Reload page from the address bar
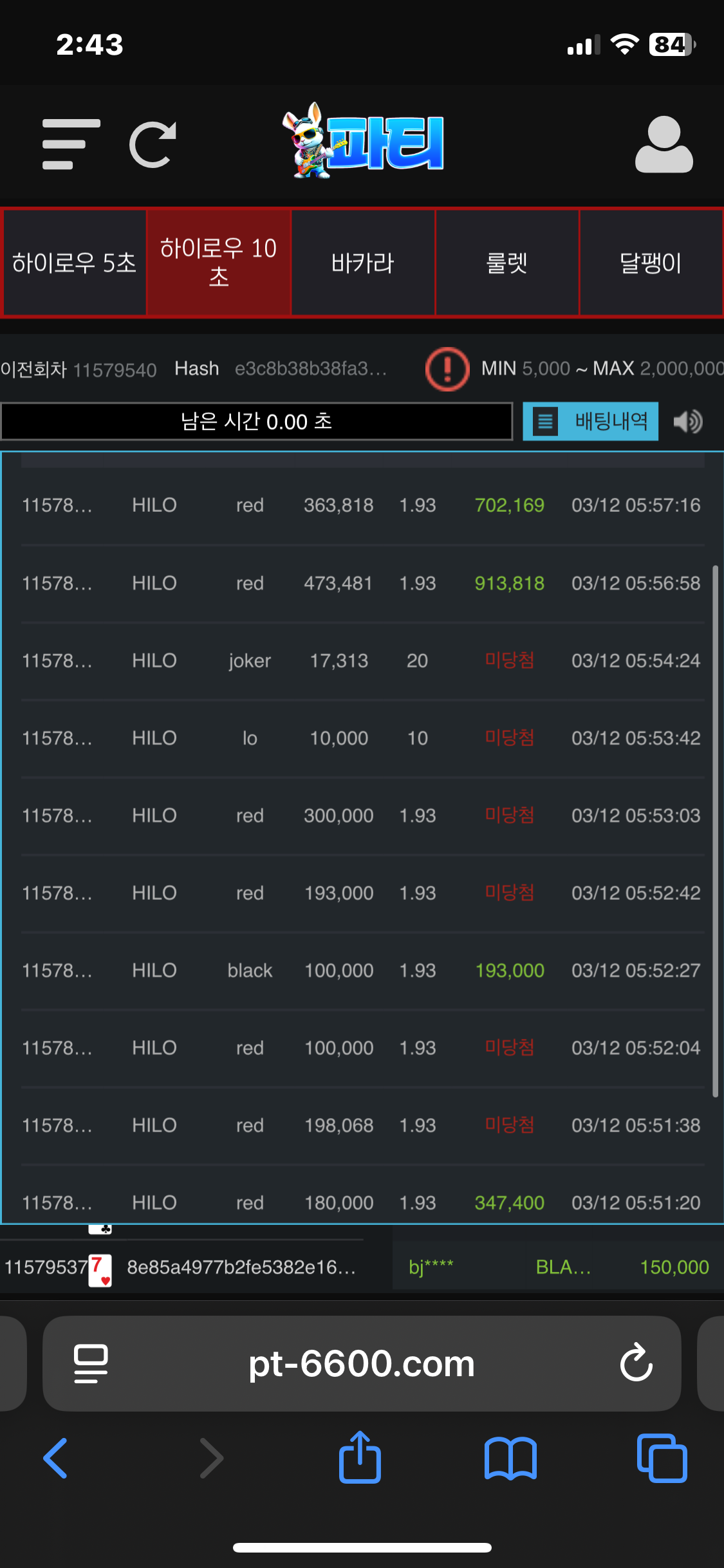 (636, 1363)
